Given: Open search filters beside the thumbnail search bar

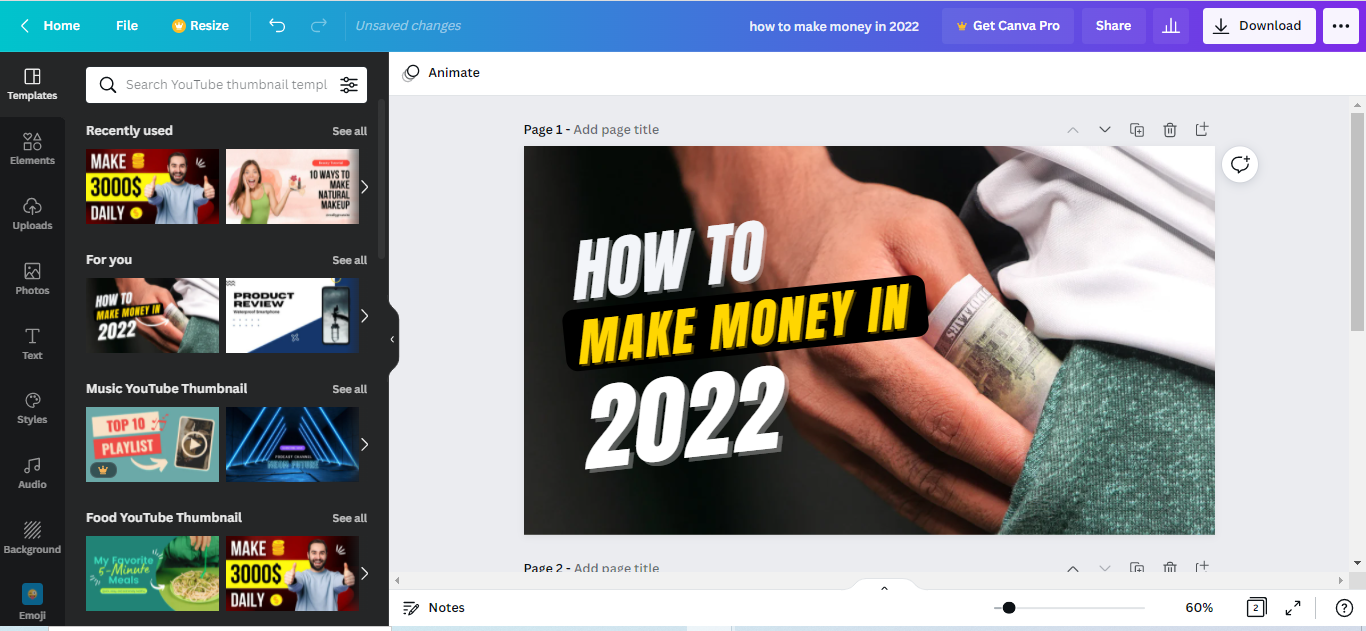Looking at the screenshot, I should click(349, 85).
